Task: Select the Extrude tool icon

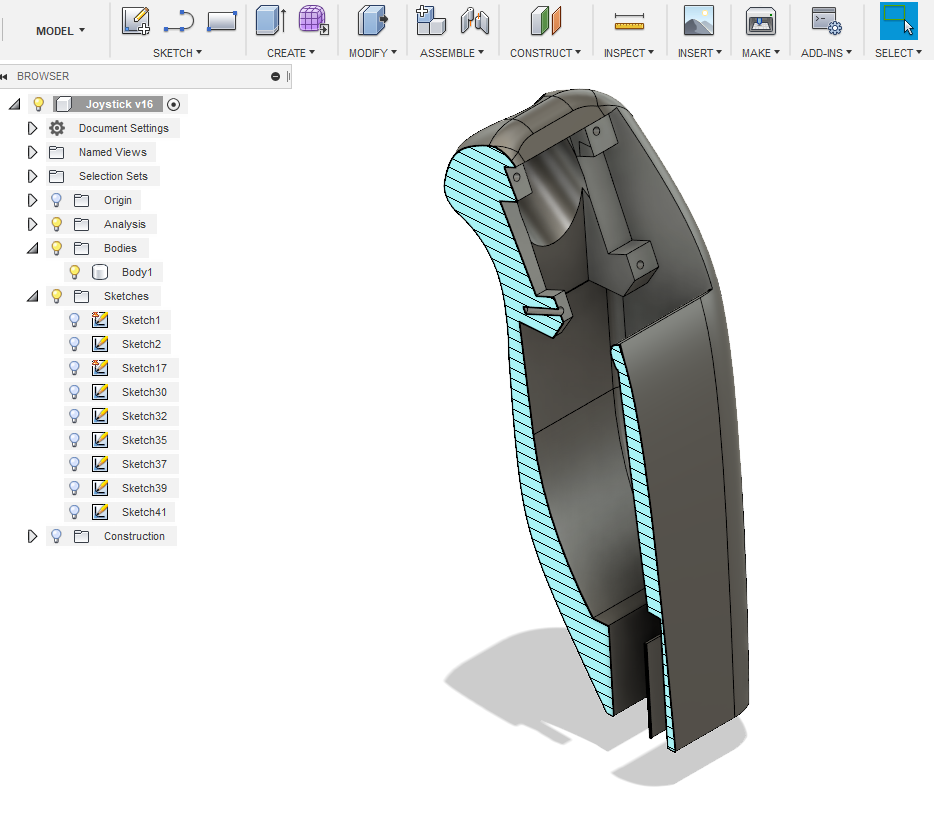Action: (x=270, y=20)
